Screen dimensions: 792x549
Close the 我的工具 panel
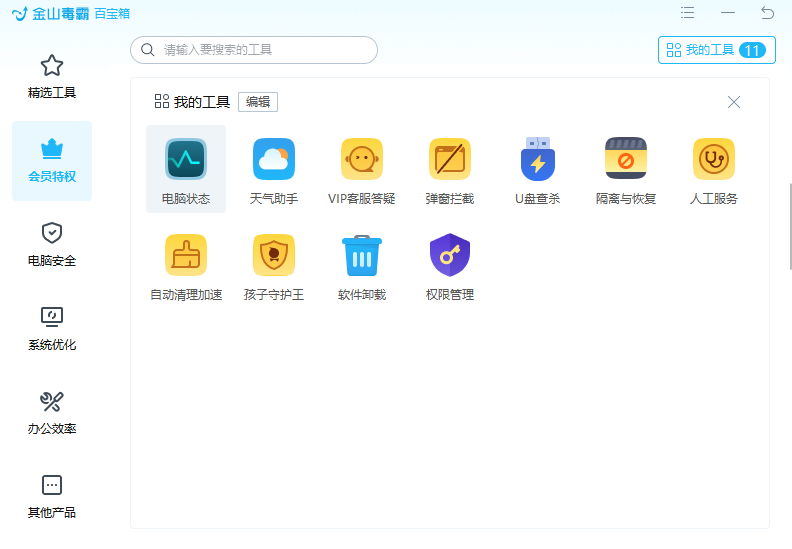(x=733, y=102)
